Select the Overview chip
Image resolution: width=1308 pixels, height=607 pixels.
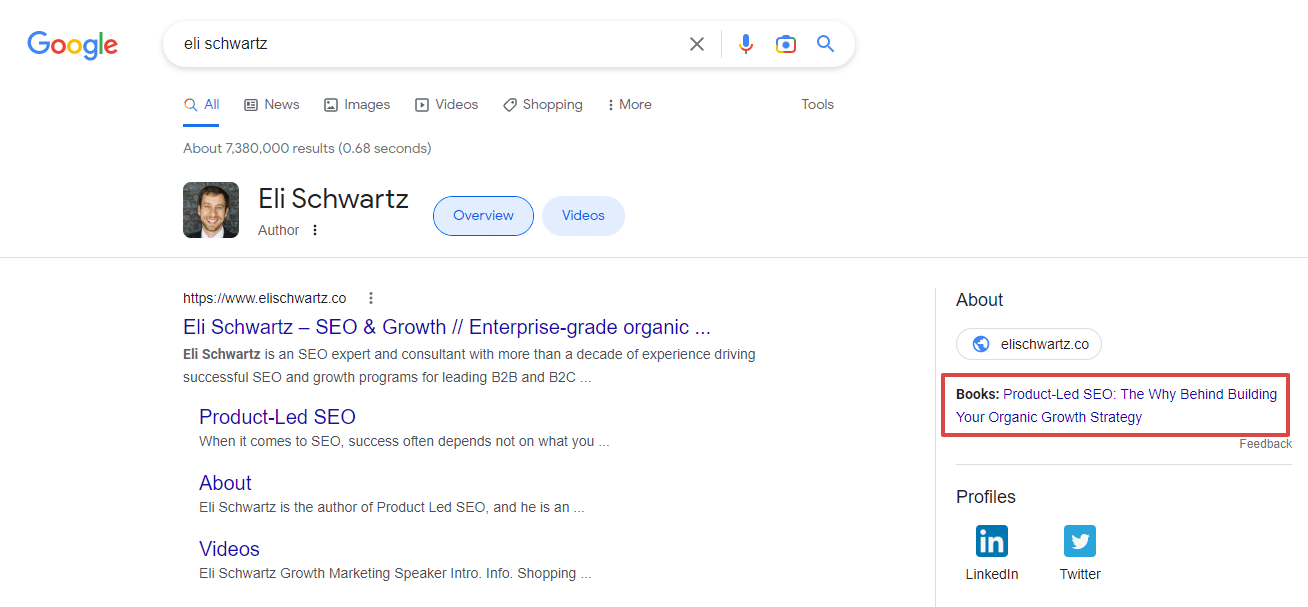483,216
